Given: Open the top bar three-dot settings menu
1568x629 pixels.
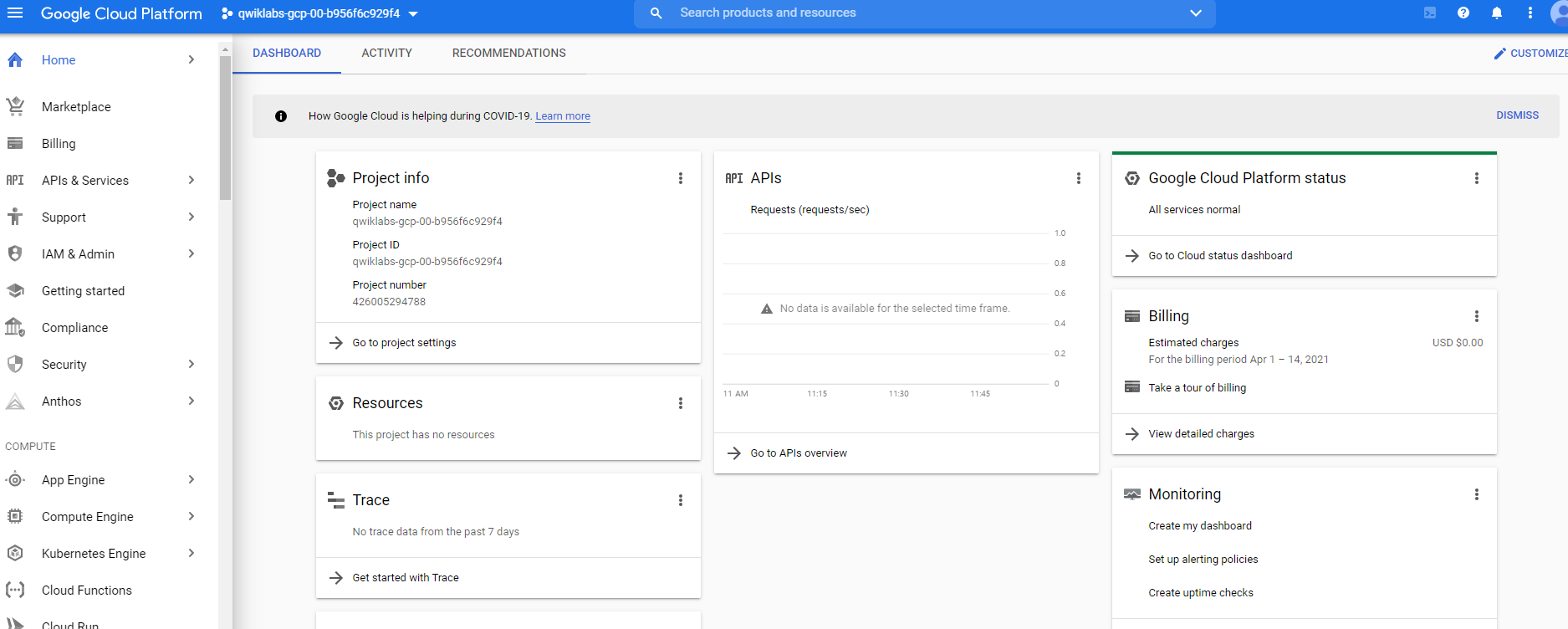Looking at the screenshot, I should coord(1530,13).
